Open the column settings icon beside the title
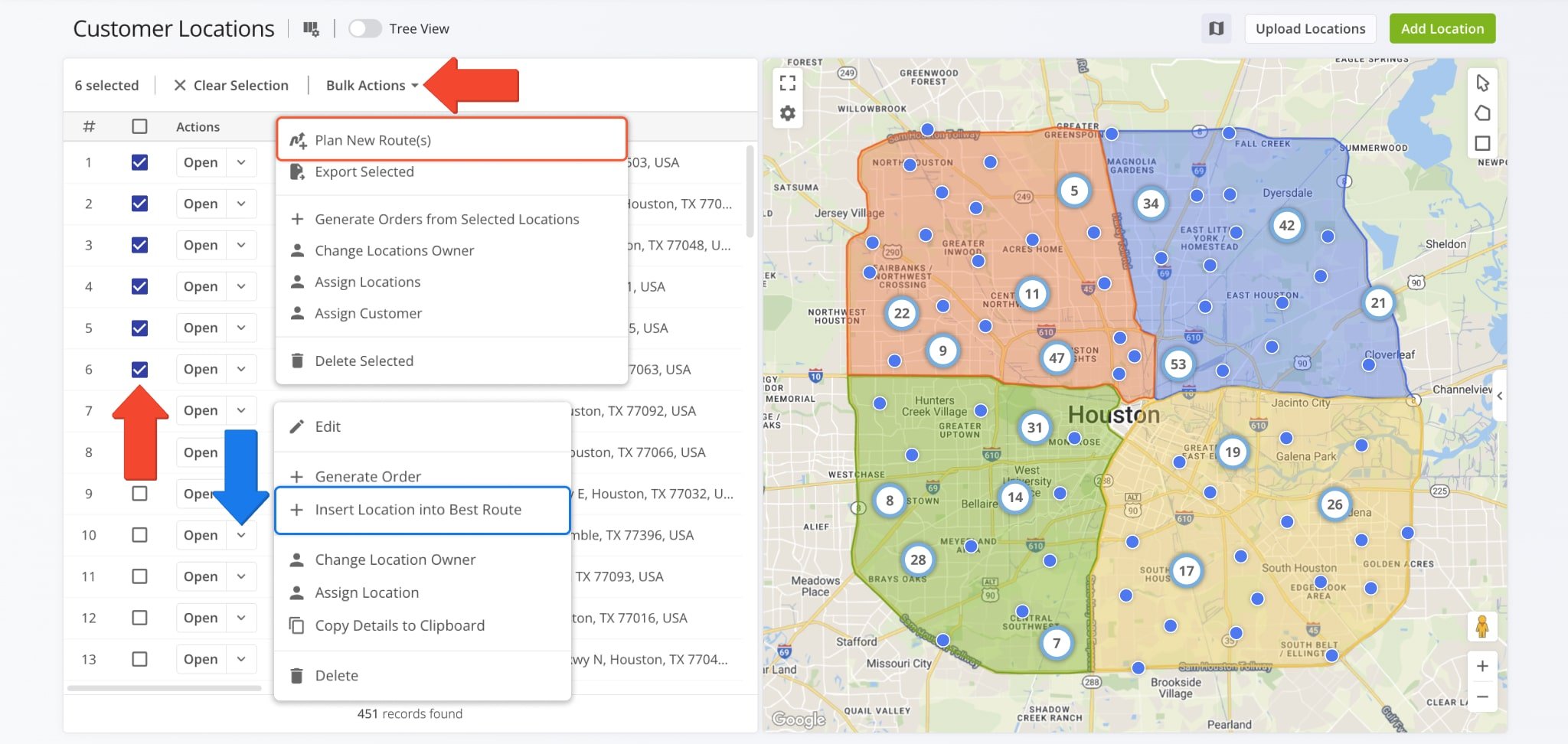 [x=311, y=29]
